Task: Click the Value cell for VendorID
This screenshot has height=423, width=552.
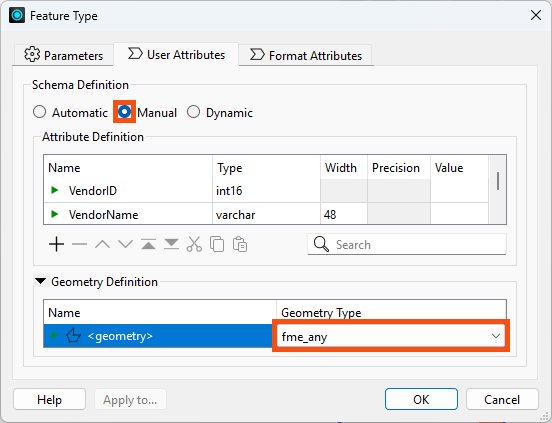Action: coord(459,190)
